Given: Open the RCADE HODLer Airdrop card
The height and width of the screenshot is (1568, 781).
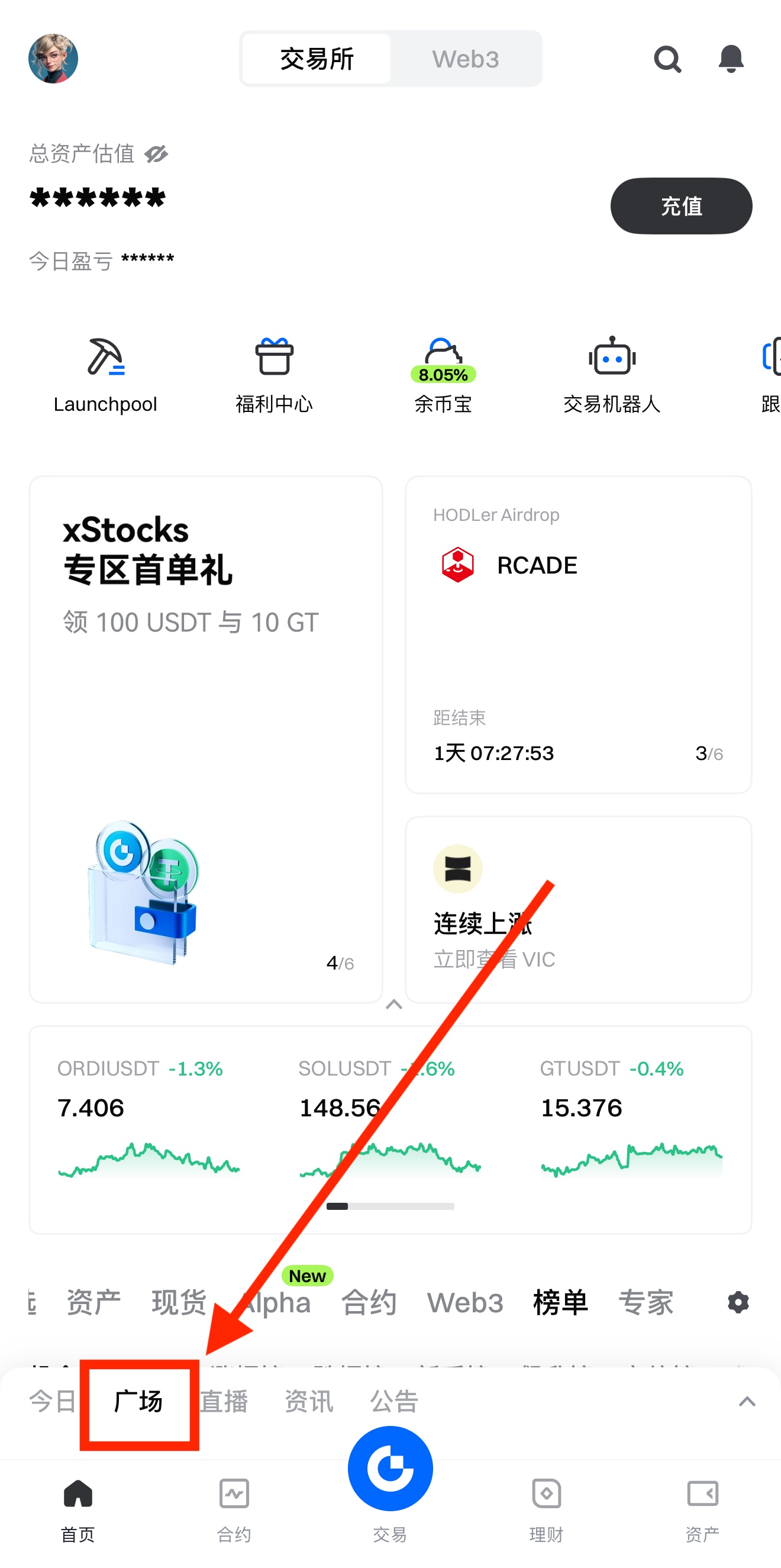Looking at the screenshot, I should click(578, 635).
